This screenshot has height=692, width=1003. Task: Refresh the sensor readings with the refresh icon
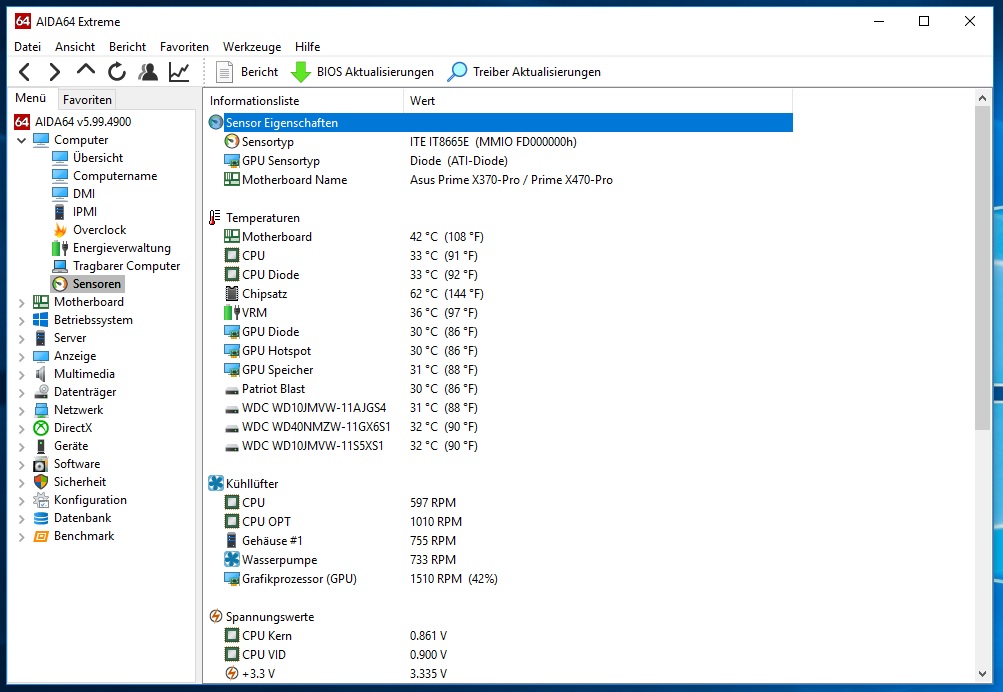pos(116,72)
